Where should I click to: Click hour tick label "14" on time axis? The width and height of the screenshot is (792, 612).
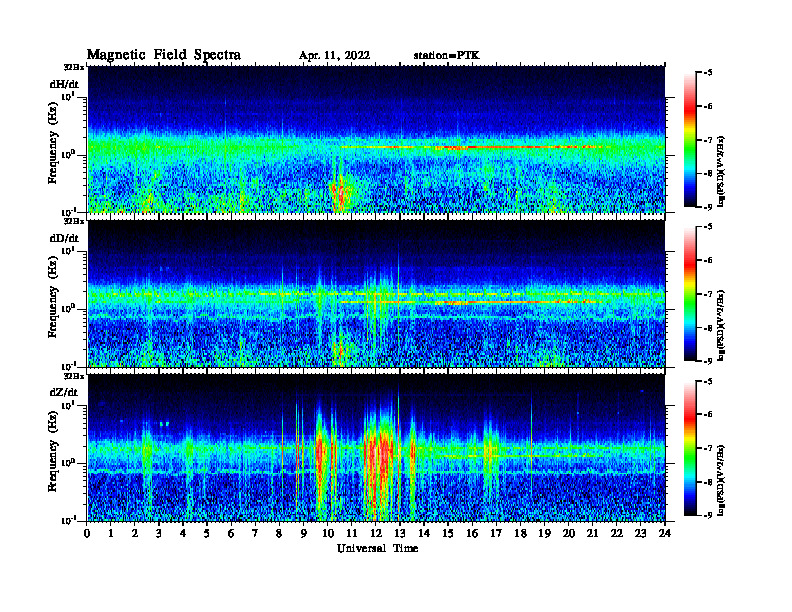[424, 534]
